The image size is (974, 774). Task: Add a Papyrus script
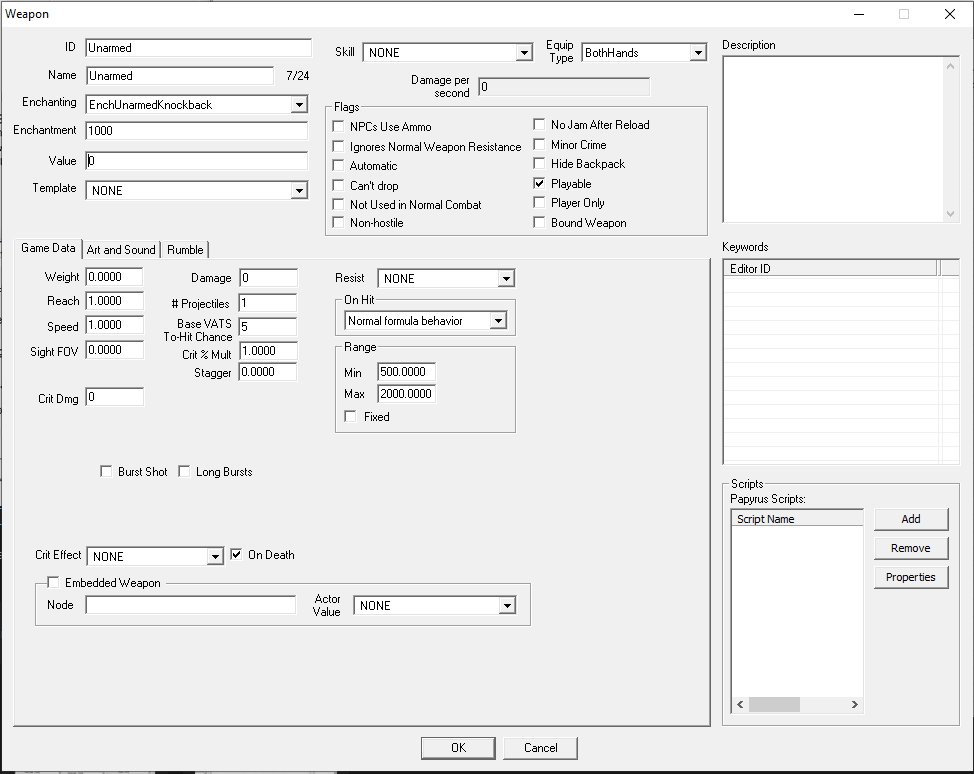click(911, 519)
